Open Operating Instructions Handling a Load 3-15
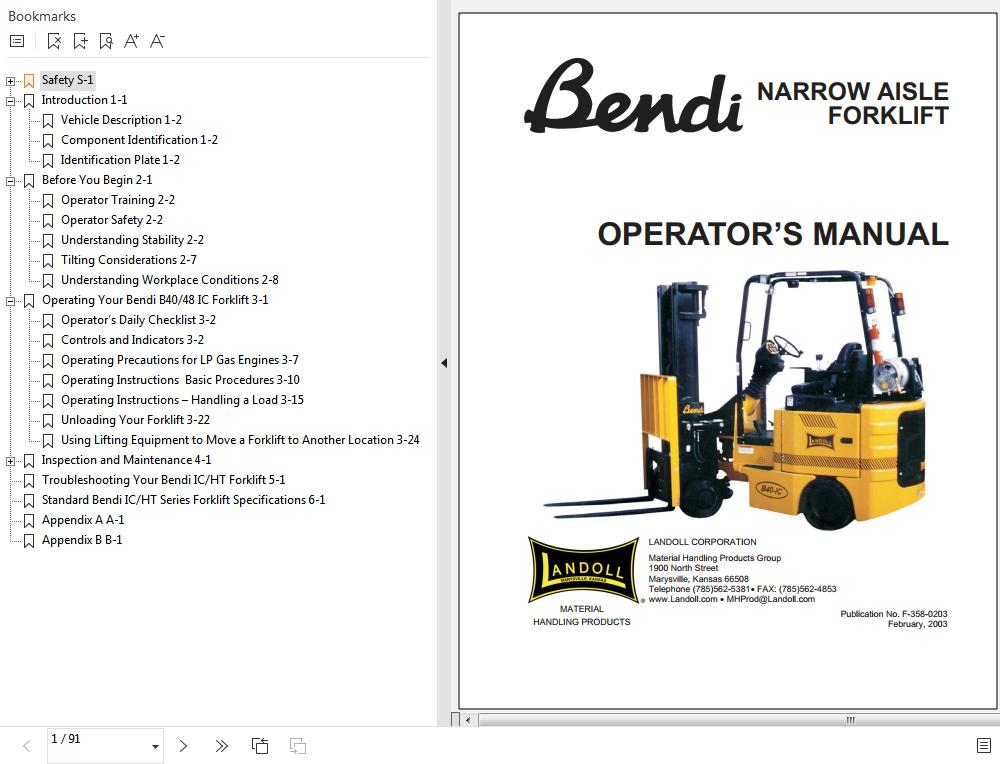The width and height of the screenshot is (1000, 764). 182,400
